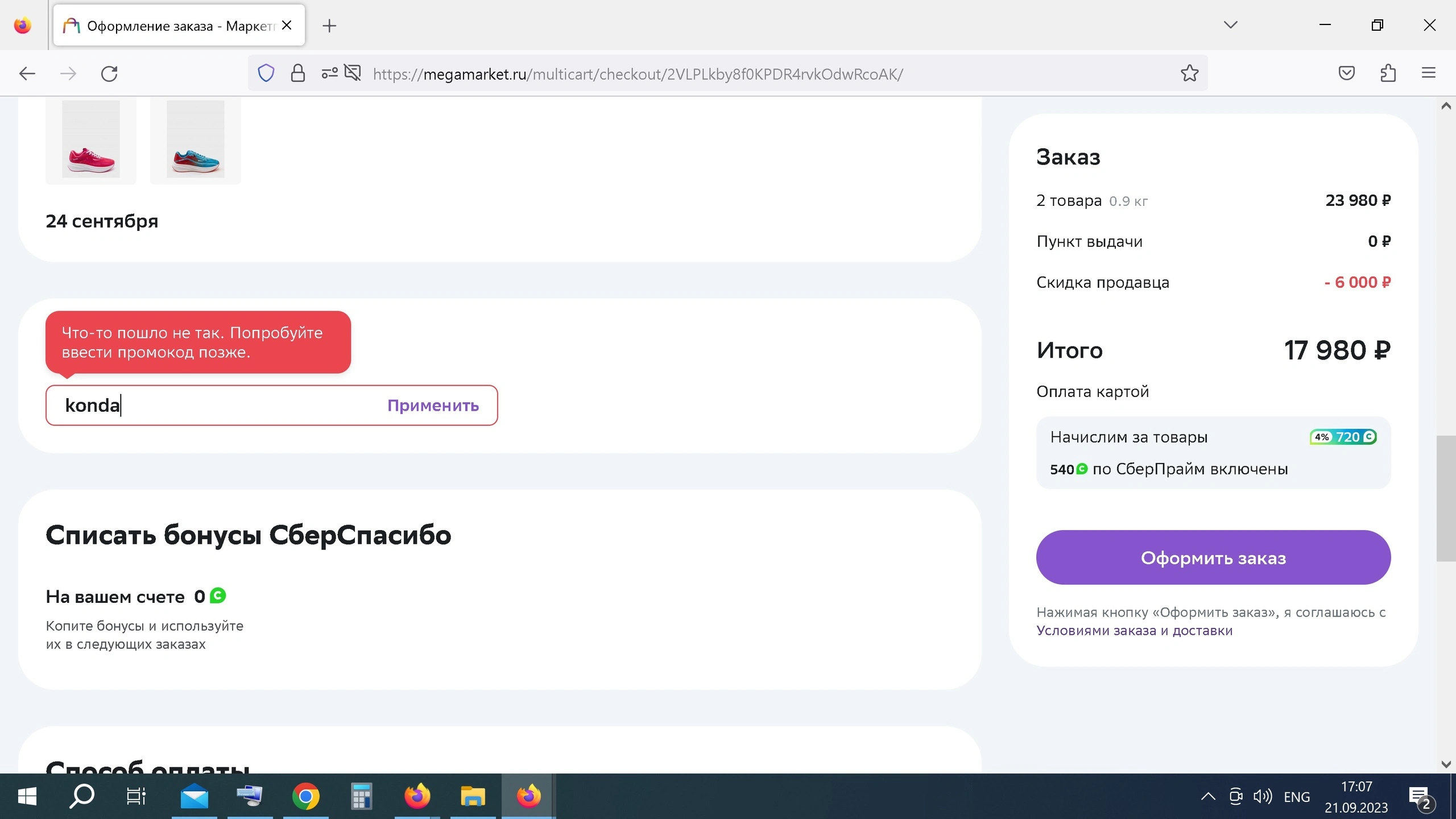Screen dimensions: 1456x819
Task: Click the Firefox back arrow
Action: 27,73
